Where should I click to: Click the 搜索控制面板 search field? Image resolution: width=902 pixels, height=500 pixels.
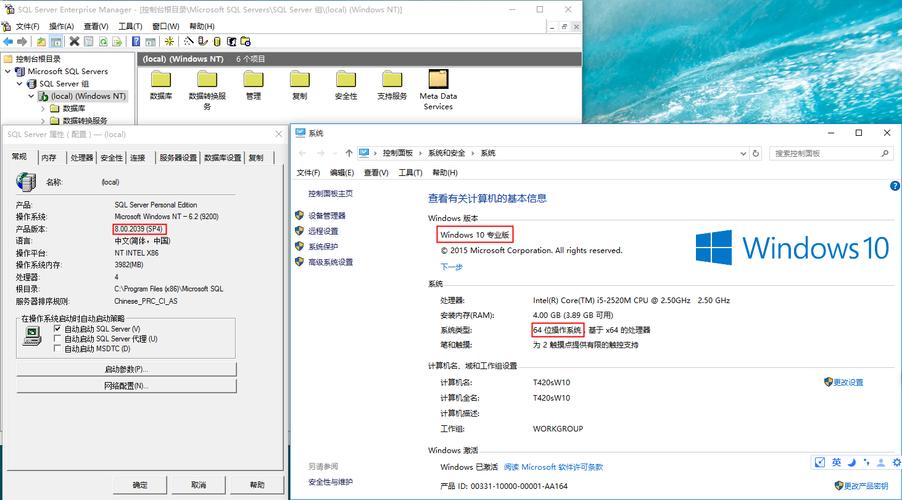pos(830,154)
